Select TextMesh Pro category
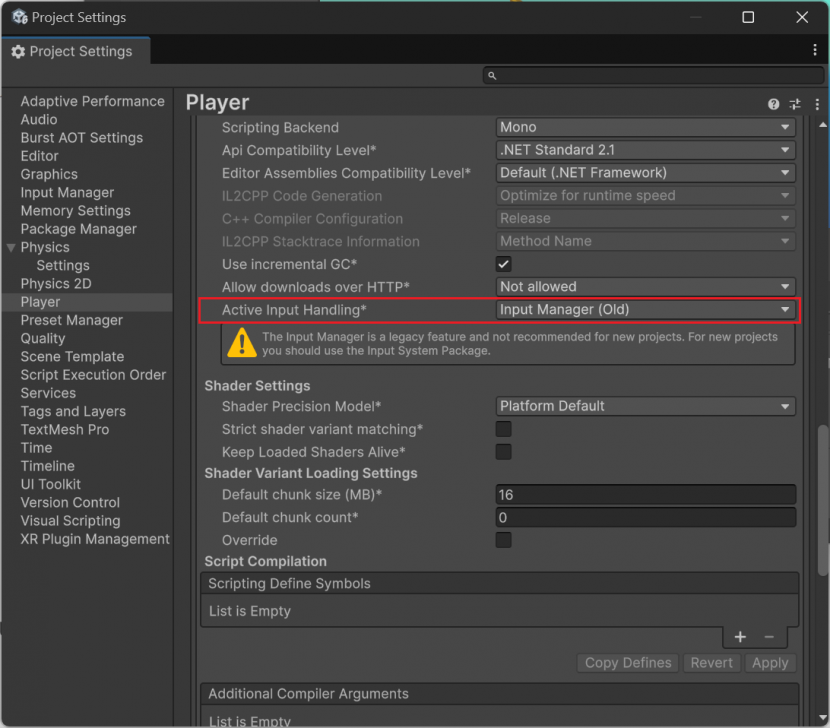Viewport: 830px width, 728px height. [x=65, y=429]
